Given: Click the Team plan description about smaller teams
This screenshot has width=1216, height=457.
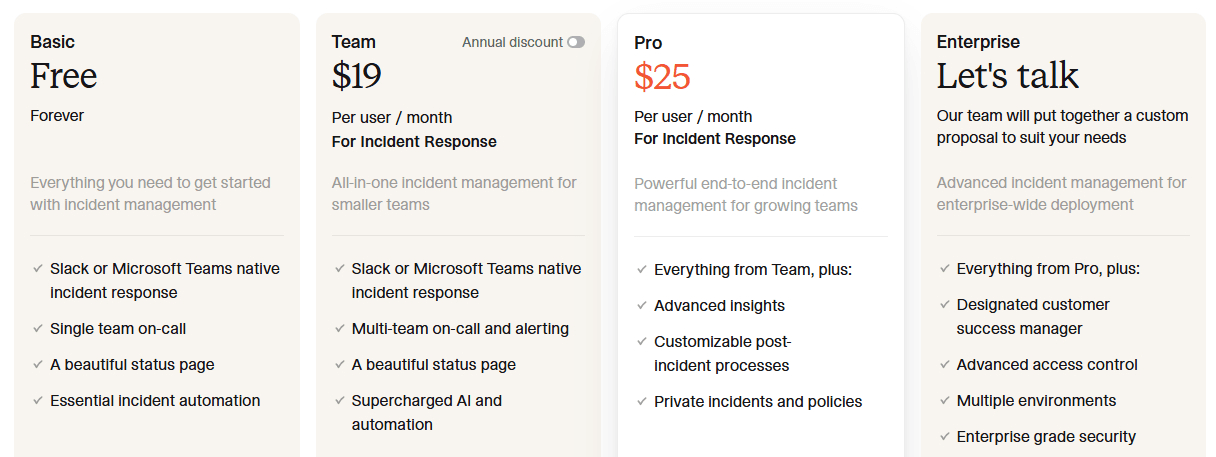Looking at the screenshot, I should [454, 194].
